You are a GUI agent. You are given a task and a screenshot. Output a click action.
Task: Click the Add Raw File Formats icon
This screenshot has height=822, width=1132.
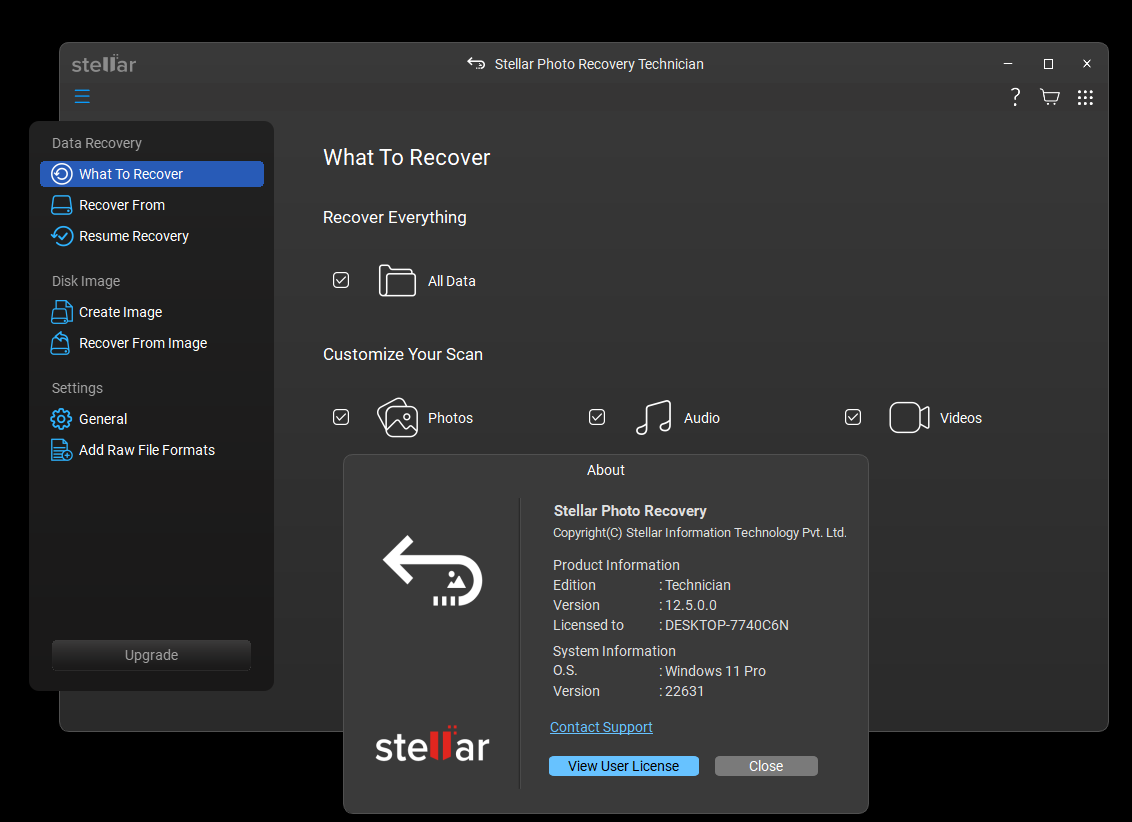pyautogui.click(x=62, y=450)
